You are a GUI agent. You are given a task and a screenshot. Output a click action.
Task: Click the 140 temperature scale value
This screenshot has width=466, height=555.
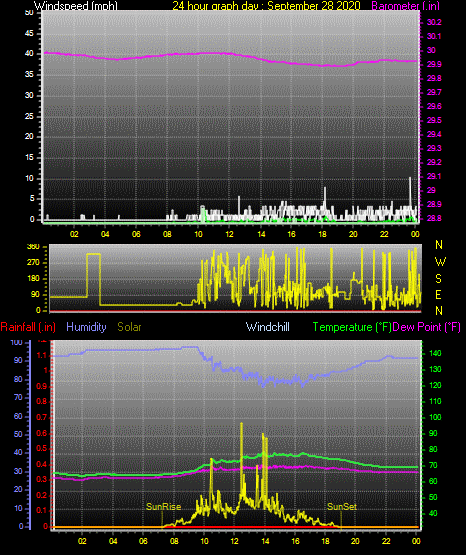(435, 353)
